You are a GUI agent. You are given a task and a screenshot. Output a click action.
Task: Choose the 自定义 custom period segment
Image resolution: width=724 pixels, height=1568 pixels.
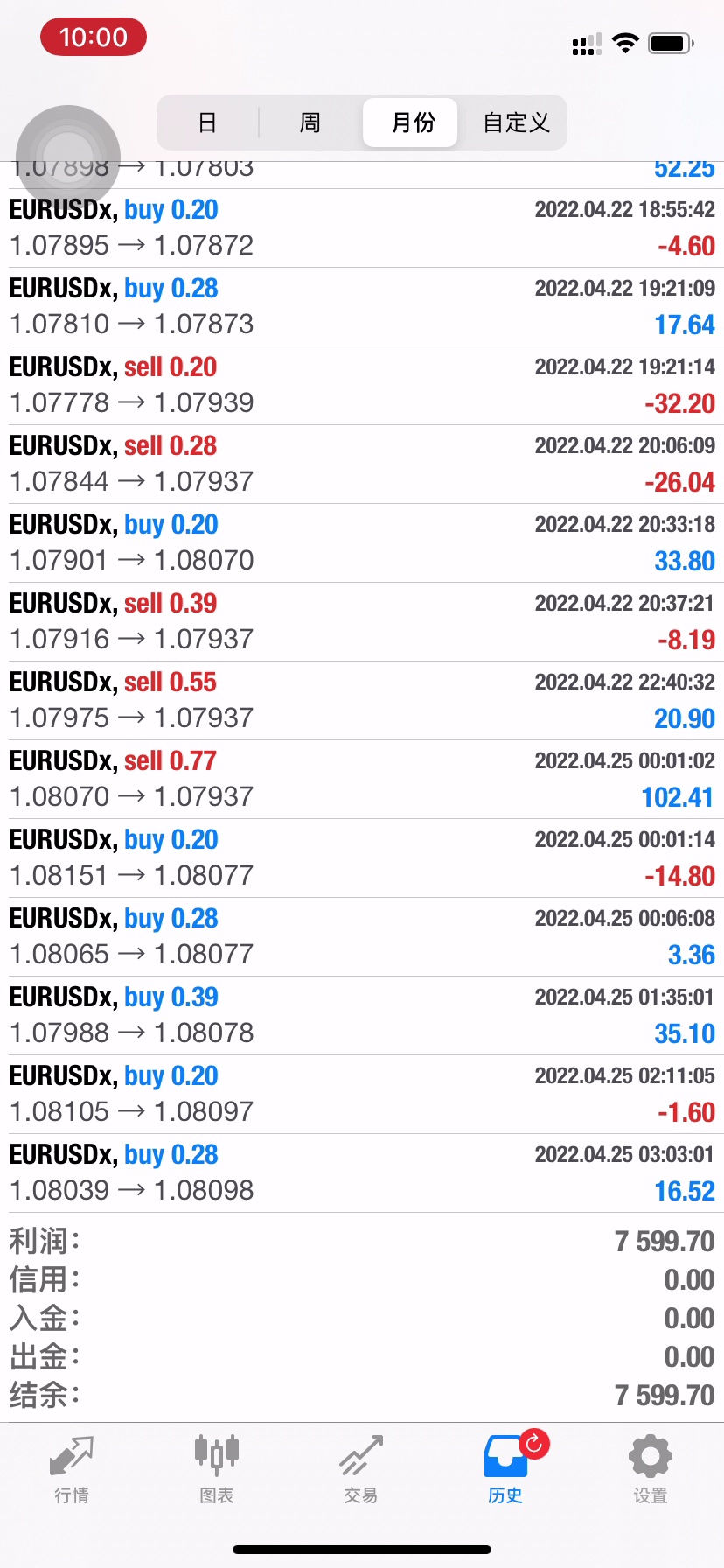coord(516,122)
